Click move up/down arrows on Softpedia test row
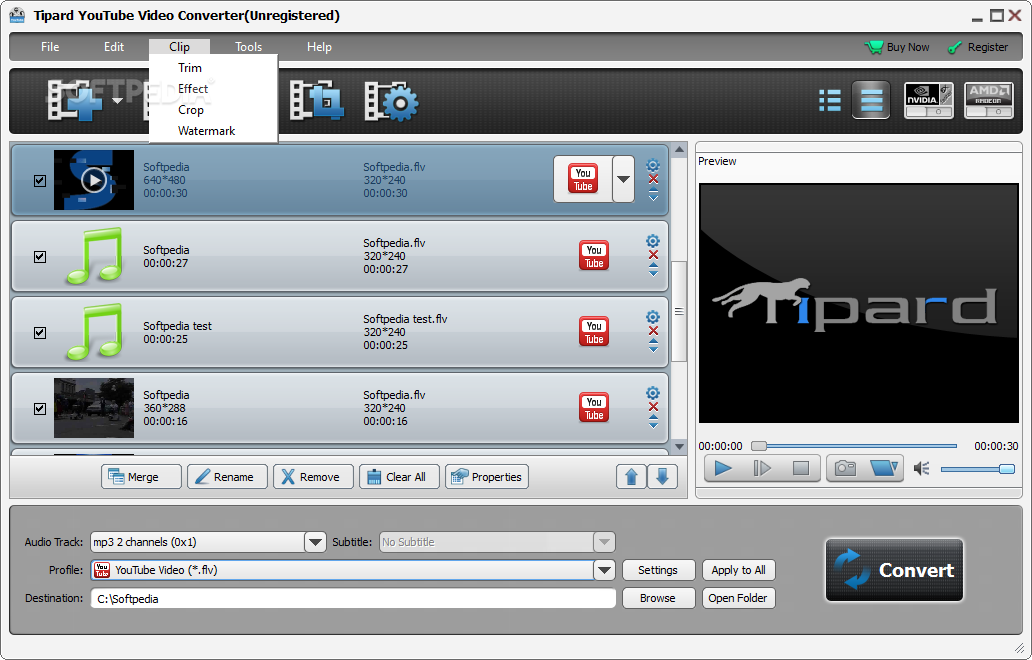 654,345
